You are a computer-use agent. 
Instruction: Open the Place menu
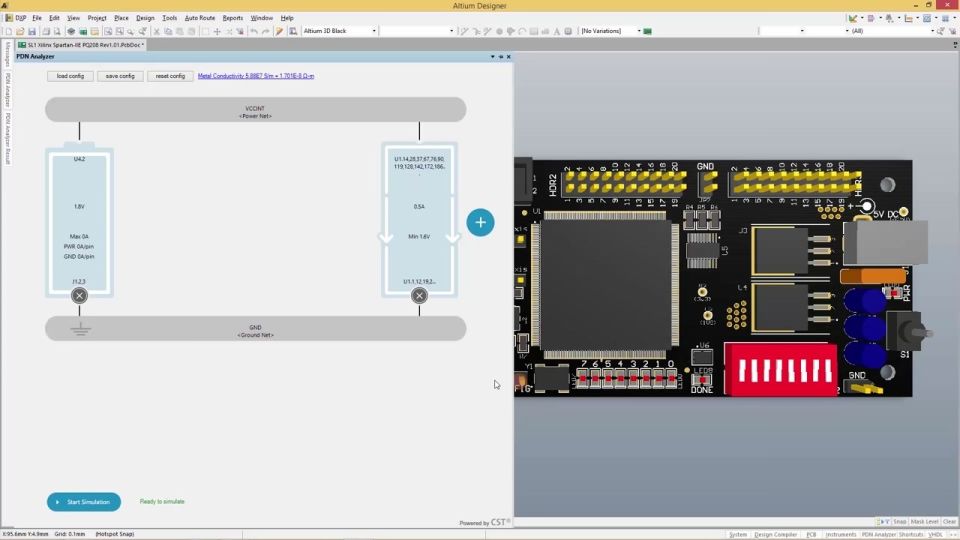(x=121, y=18)
